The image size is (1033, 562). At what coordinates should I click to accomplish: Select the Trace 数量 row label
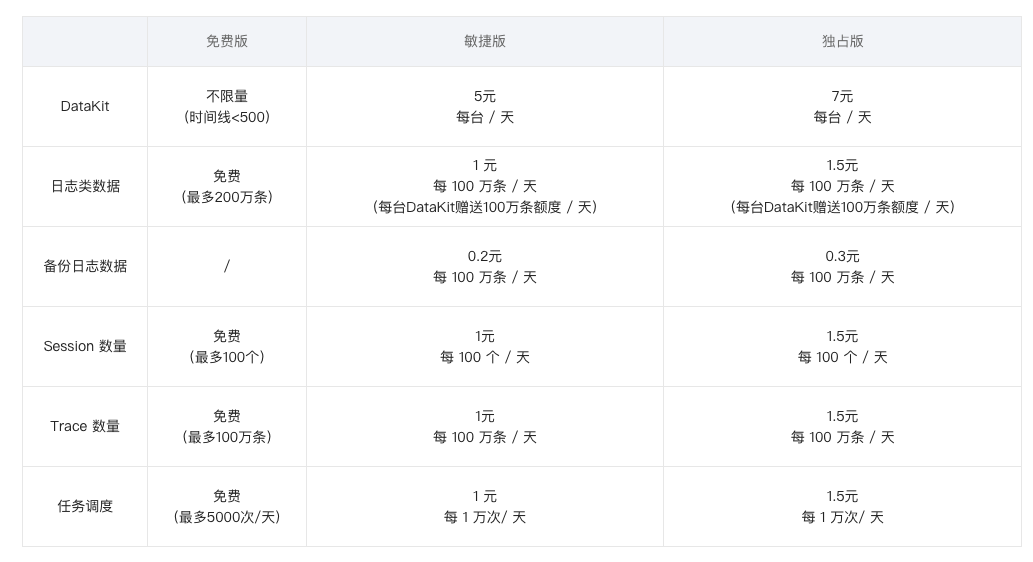[x=85, y=426]
